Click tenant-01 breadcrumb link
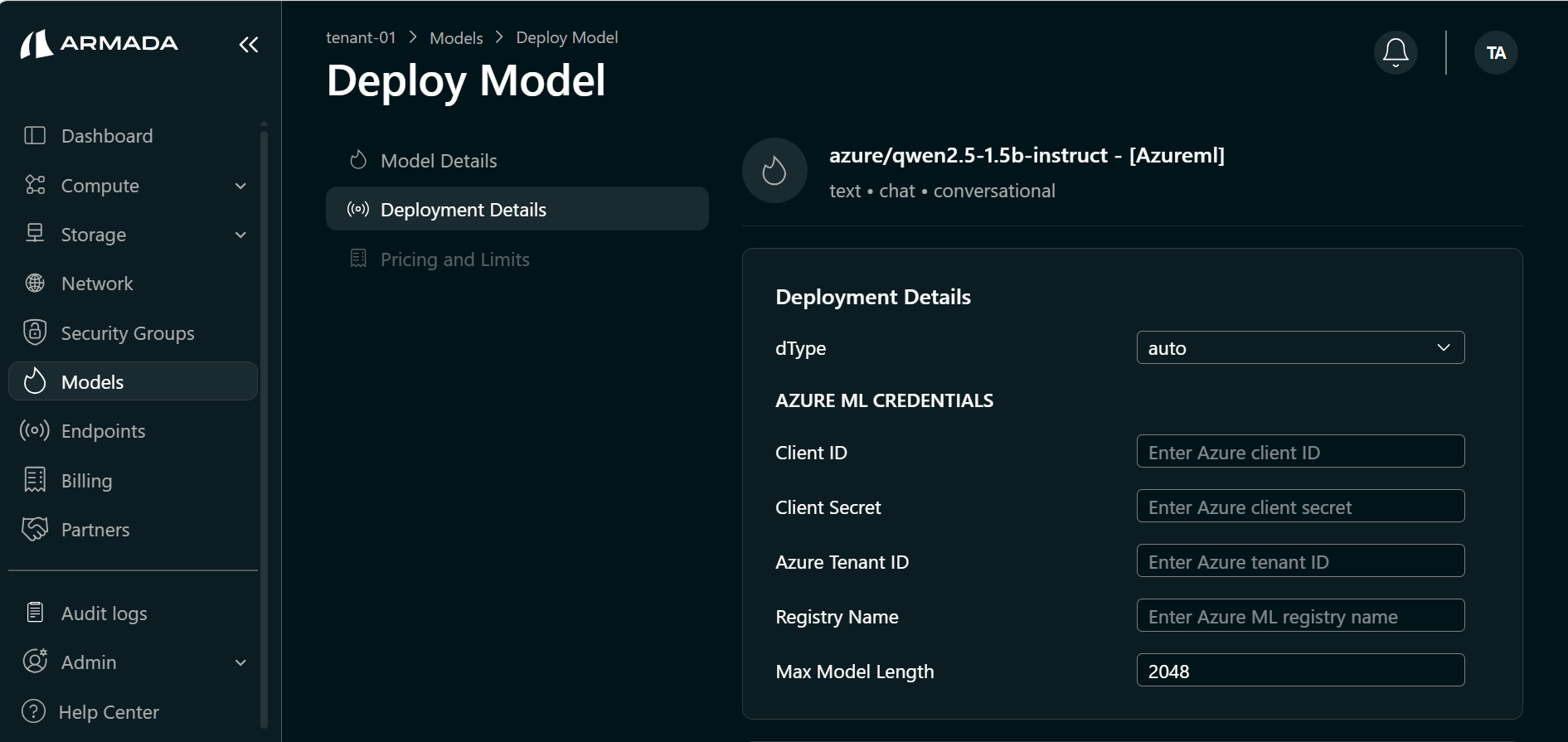This screenshot has width=1568, height=742. tap(361, 37)
